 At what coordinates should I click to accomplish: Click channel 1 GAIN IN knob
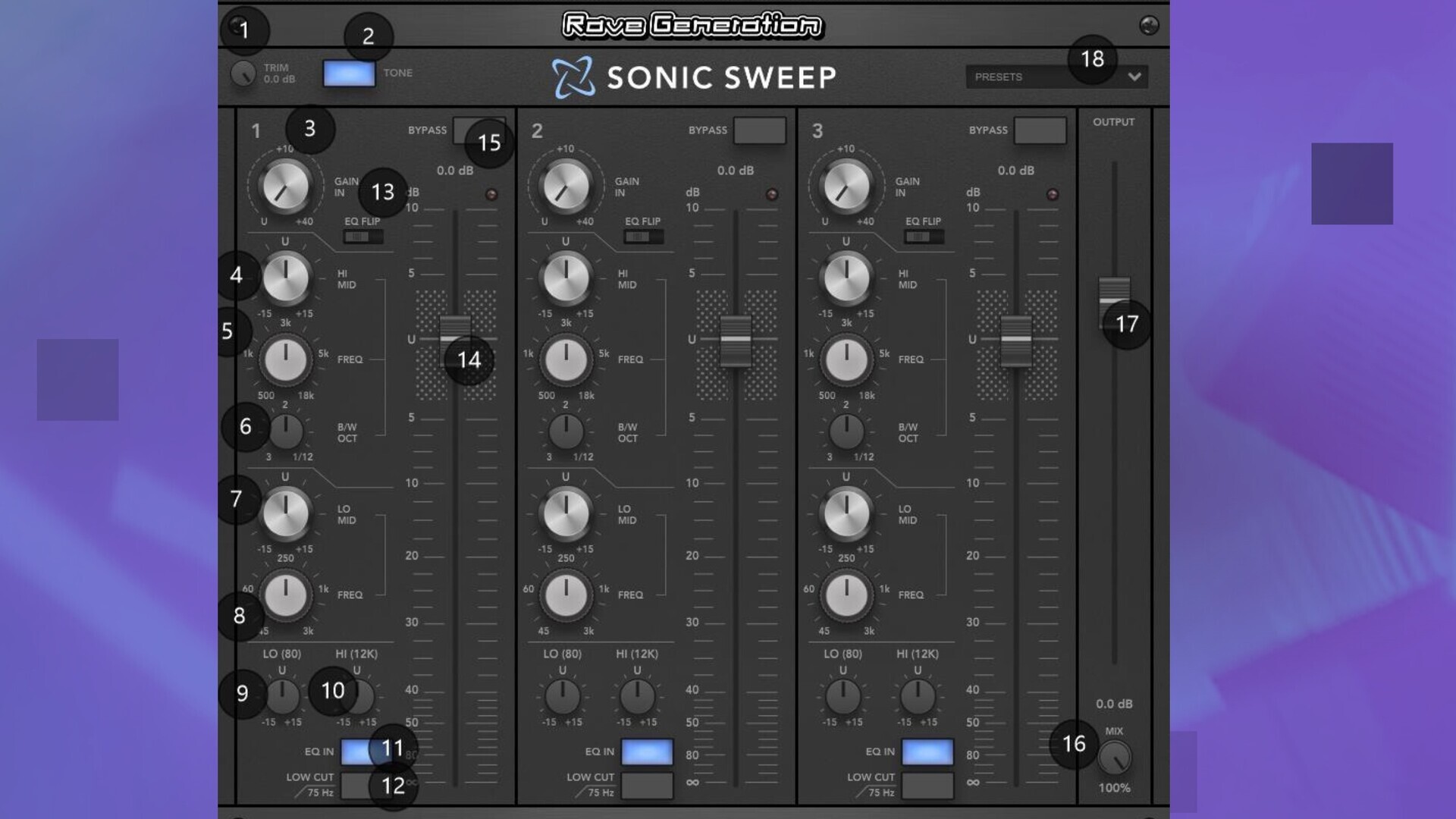pos(285,186)
